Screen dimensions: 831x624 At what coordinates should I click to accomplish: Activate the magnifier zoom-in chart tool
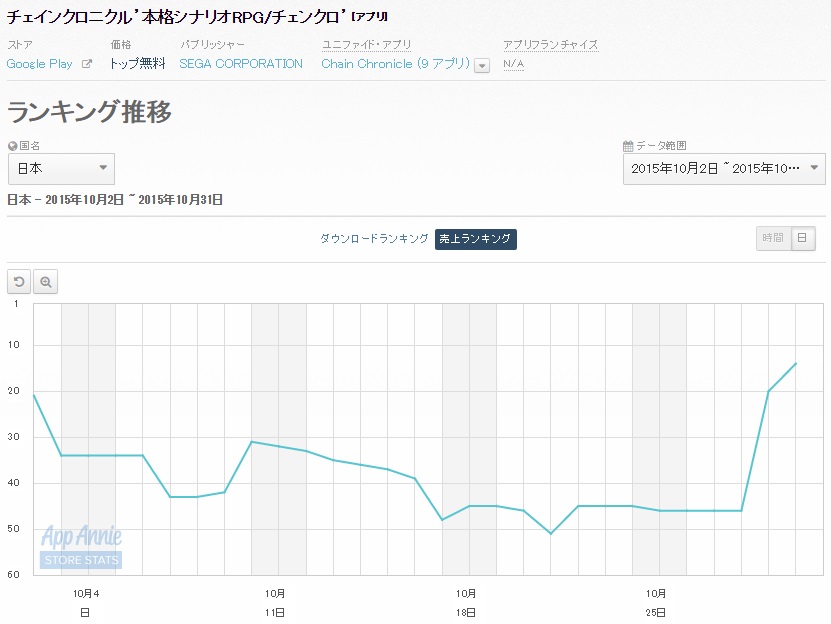coord(46,282)
